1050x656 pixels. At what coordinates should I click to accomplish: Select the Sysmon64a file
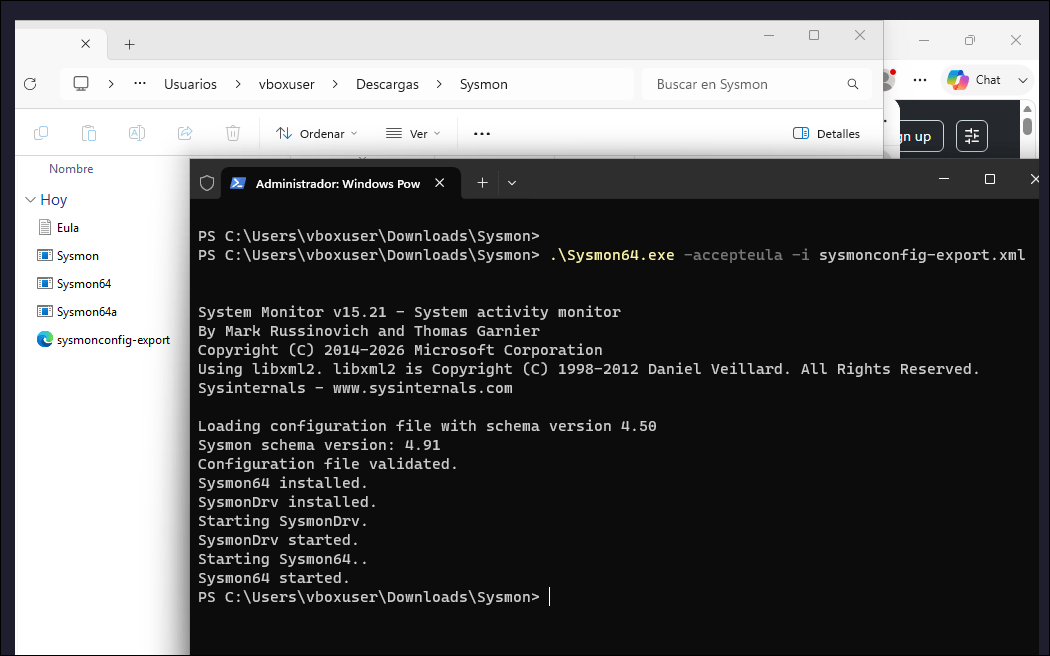click(x=86, y=312)
